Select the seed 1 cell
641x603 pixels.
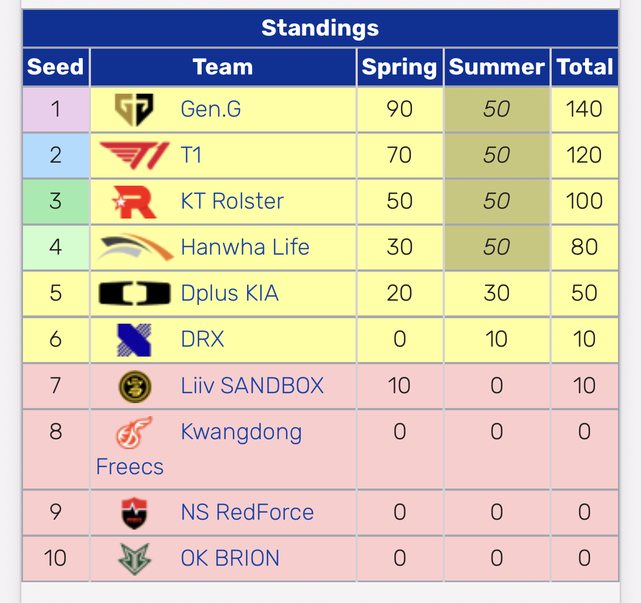(x=55, y=109)
